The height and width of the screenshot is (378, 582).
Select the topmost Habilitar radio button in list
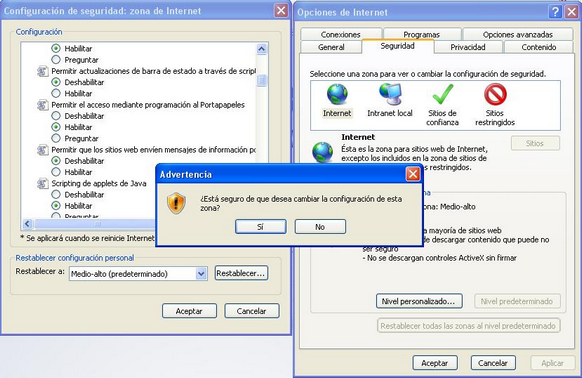pos(56,48)
